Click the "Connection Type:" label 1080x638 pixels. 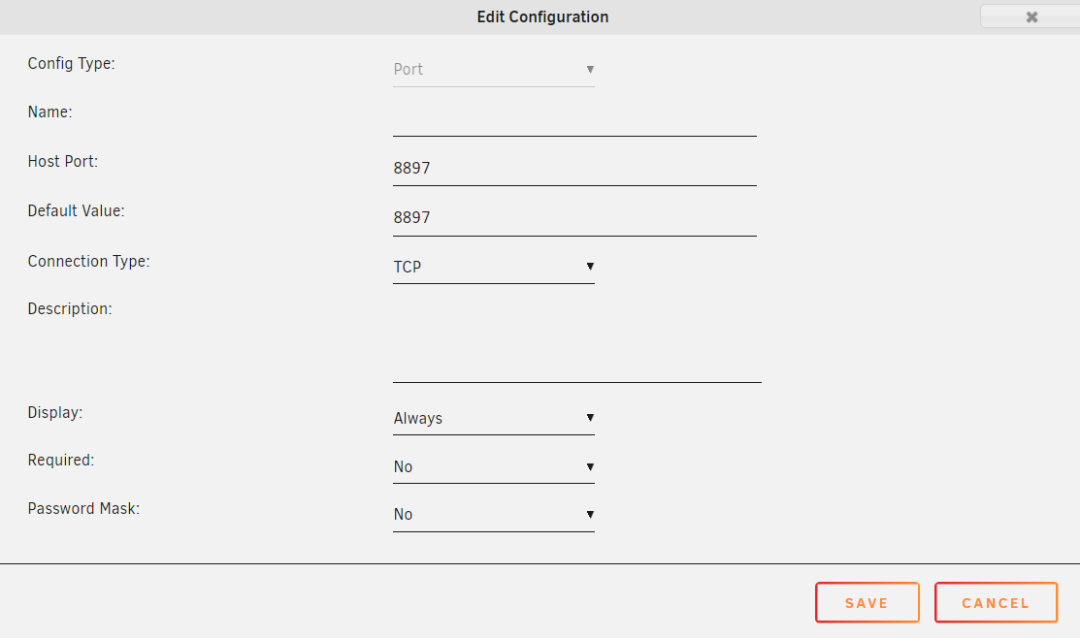click(89, 261)
